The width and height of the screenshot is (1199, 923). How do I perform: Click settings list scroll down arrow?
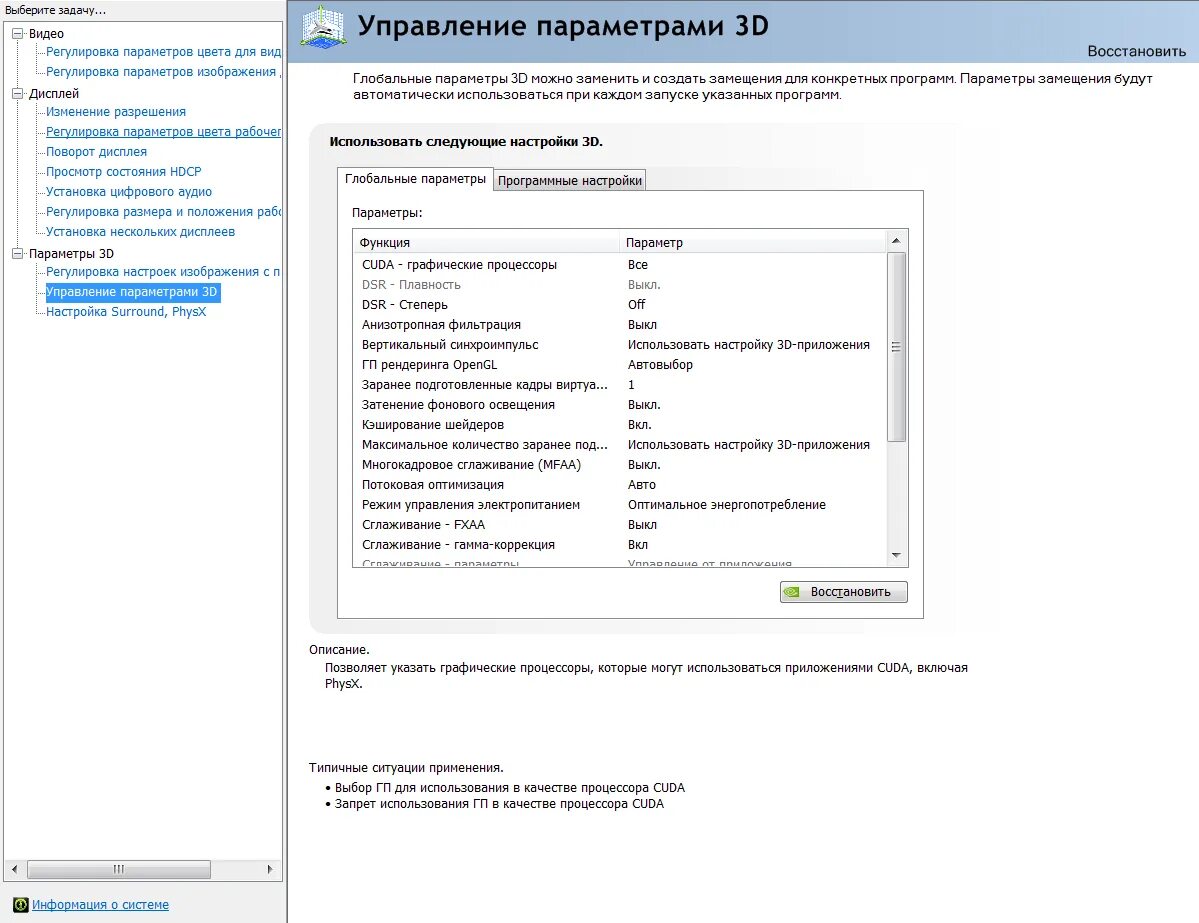tap(896, 555)
